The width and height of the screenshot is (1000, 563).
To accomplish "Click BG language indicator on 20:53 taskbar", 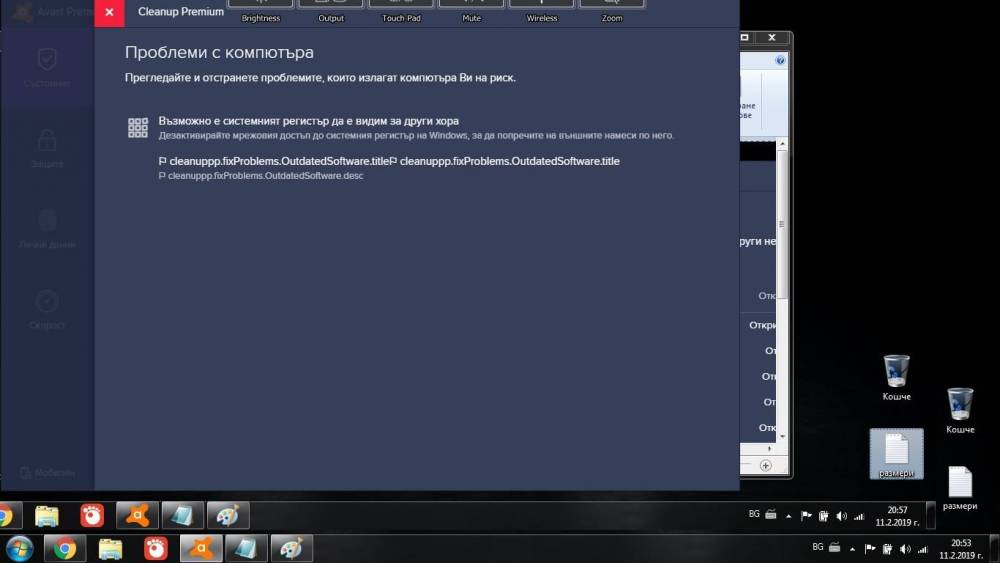I will pyautogui.click(x=818, y=547).
